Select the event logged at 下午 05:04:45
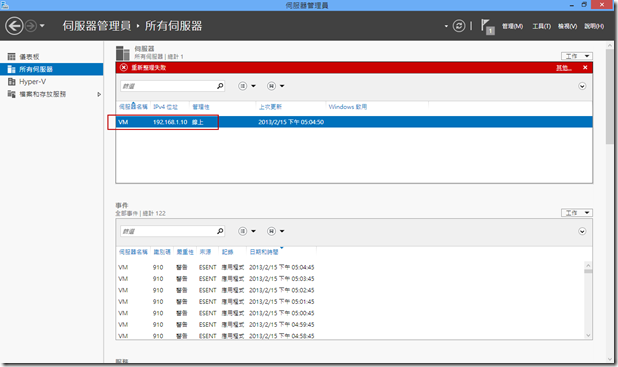The image size is (618, 367). pyautogui.click(x=350, y=267)
